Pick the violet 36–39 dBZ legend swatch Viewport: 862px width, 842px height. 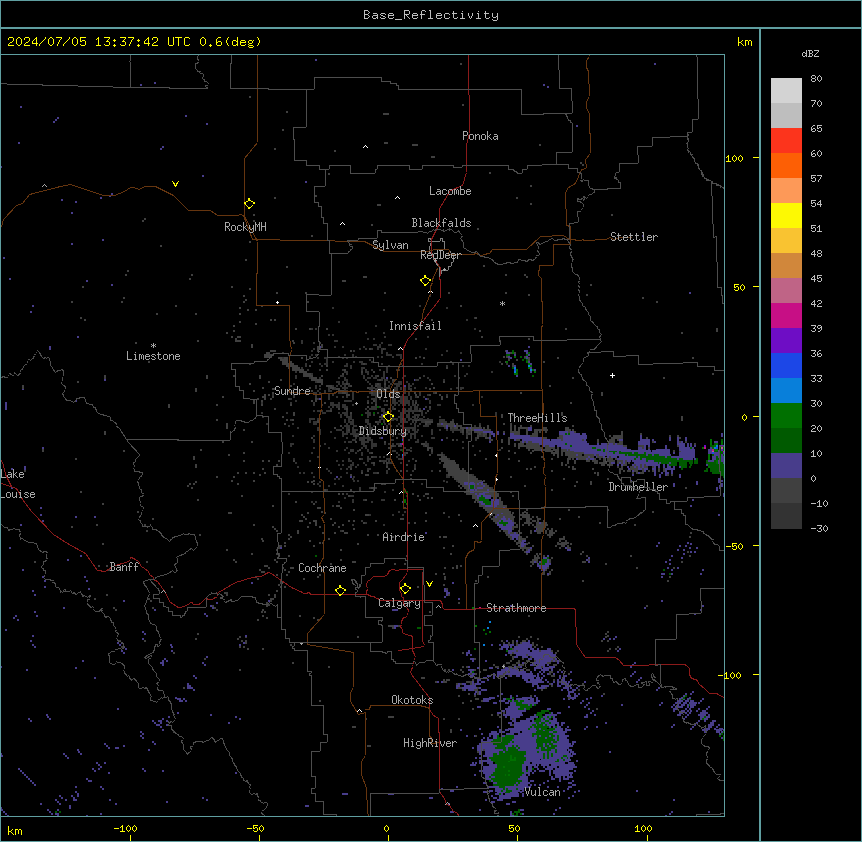tap(786, 341)
